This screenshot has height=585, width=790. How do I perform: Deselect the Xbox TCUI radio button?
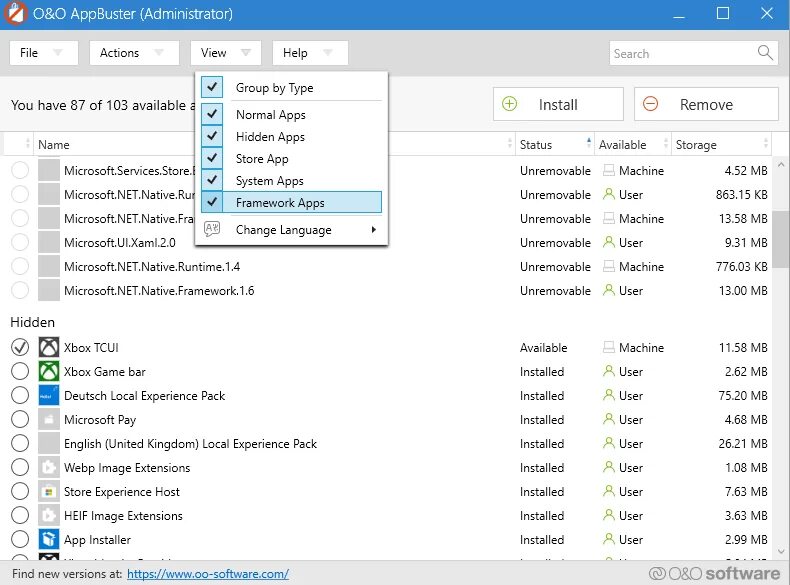tap(20, 347)
